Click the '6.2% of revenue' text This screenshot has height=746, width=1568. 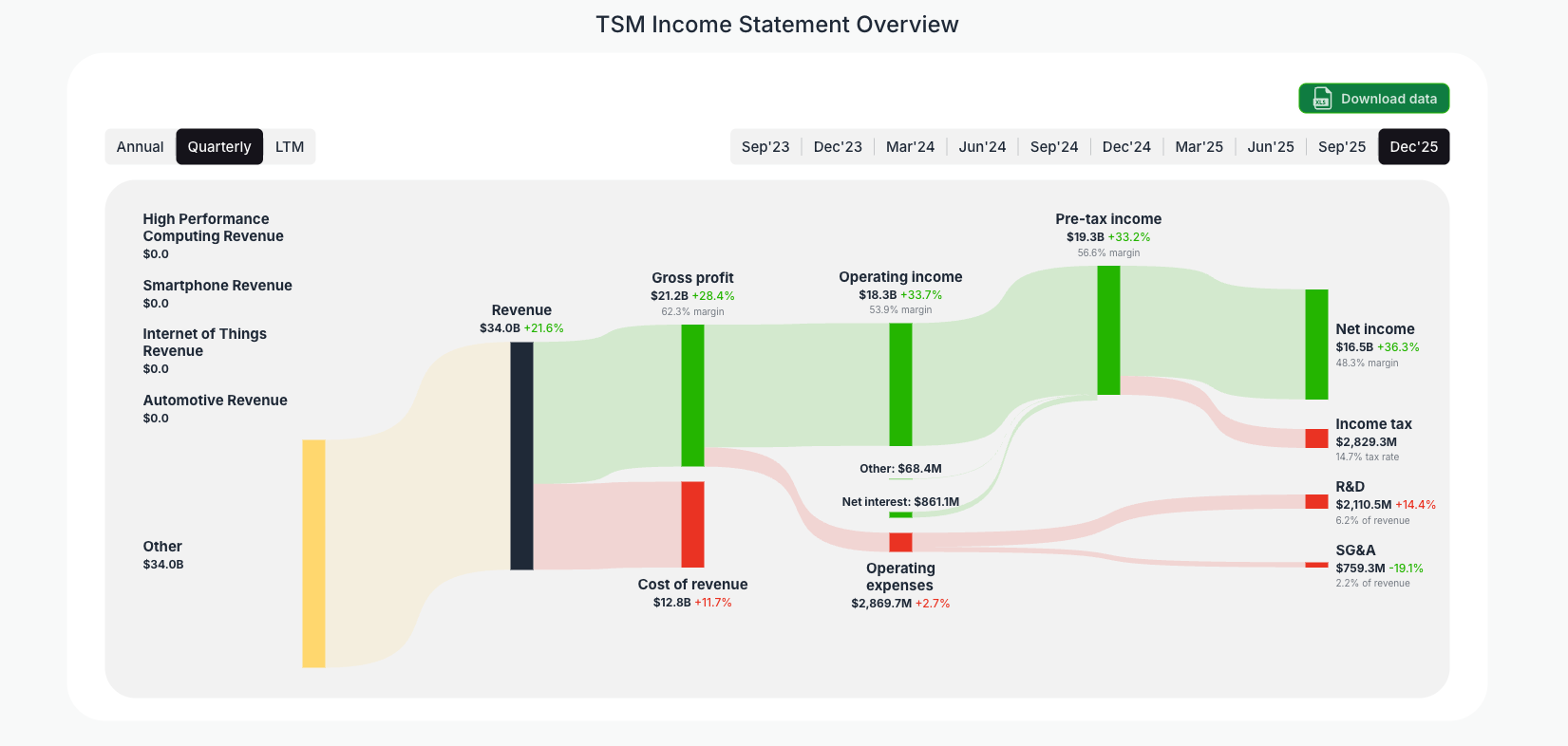coord(1372,520)
